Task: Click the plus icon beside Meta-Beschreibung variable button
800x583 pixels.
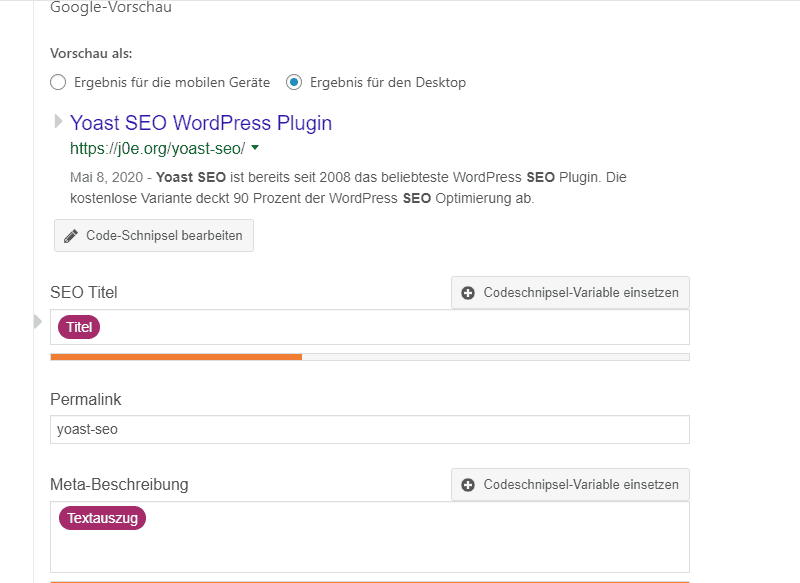Action: pyautogui.click(x=468, y=484)
